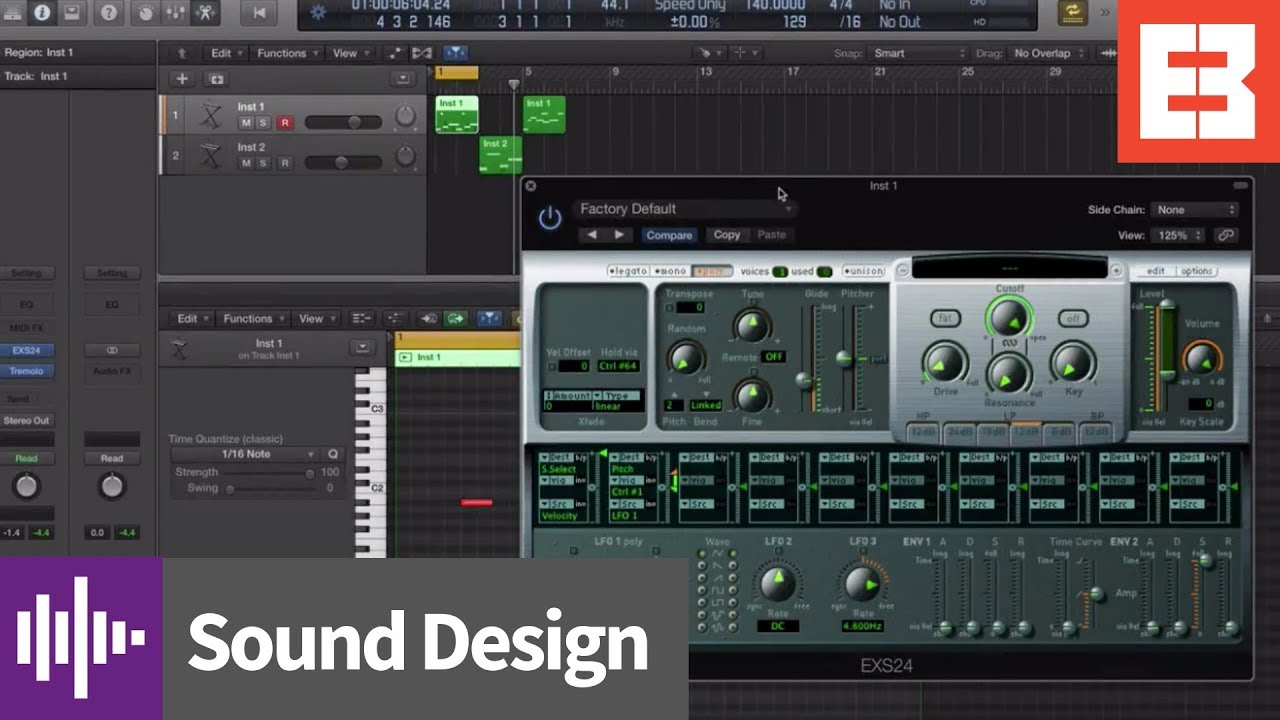Viewport: 1280px width, 720px height.
Task: Toggle the yellow Cycle button
Action: tap(1073, 13)
